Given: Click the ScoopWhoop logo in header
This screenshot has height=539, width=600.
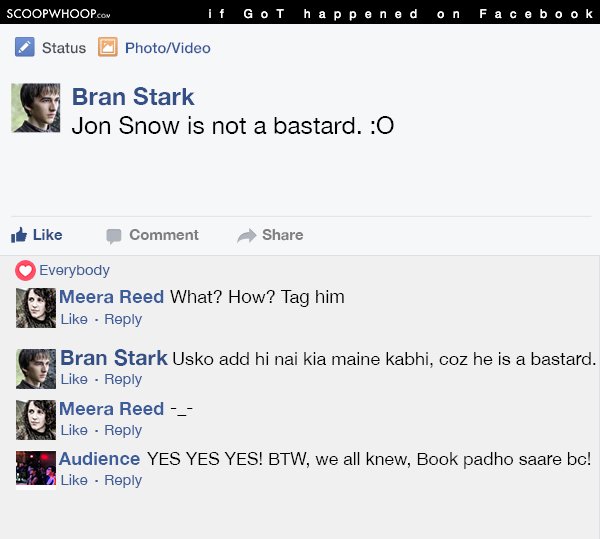Looking at the screenshot, I should click(x=59, y=14).
